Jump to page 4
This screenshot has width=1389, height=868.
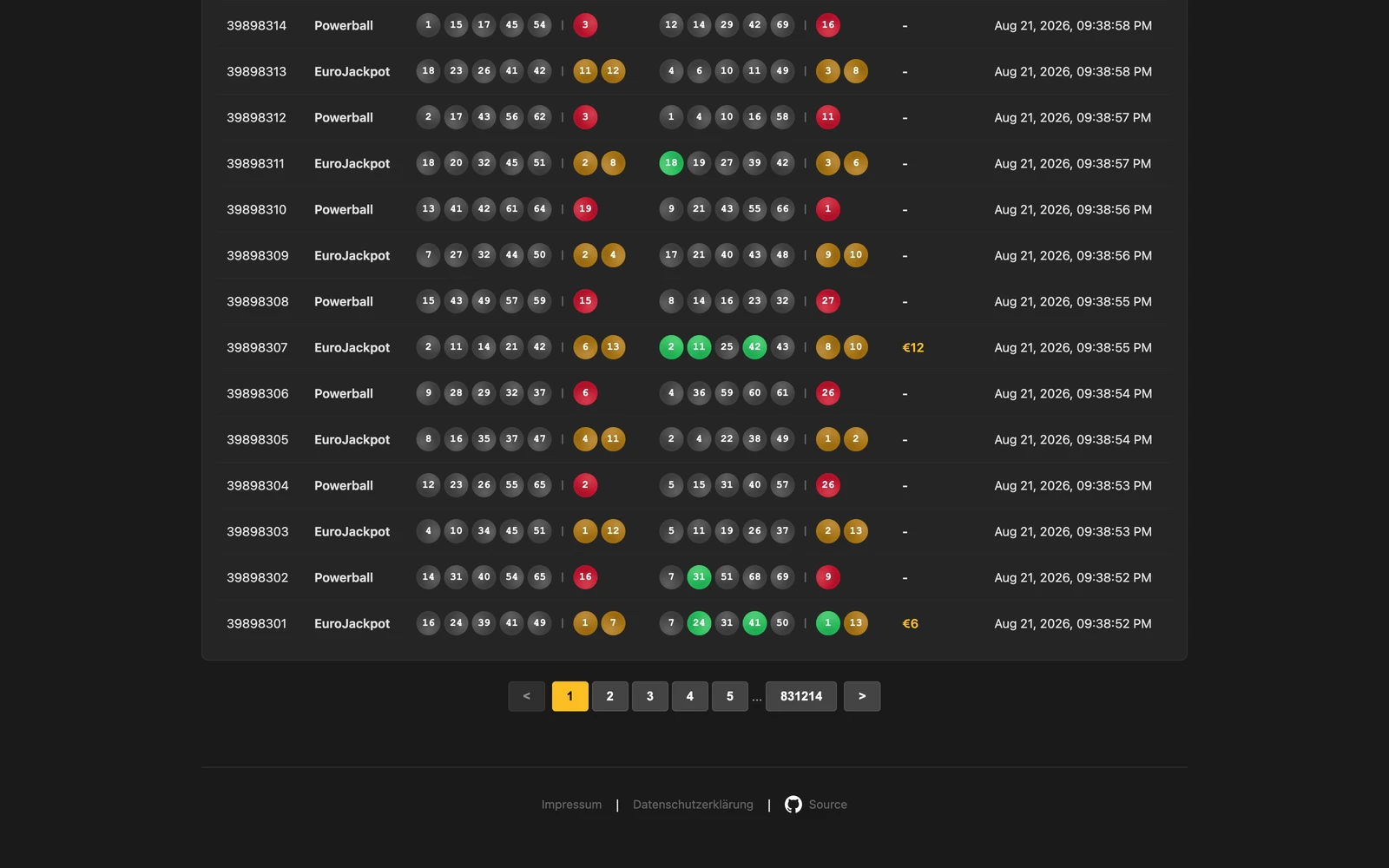click(690, 696)
